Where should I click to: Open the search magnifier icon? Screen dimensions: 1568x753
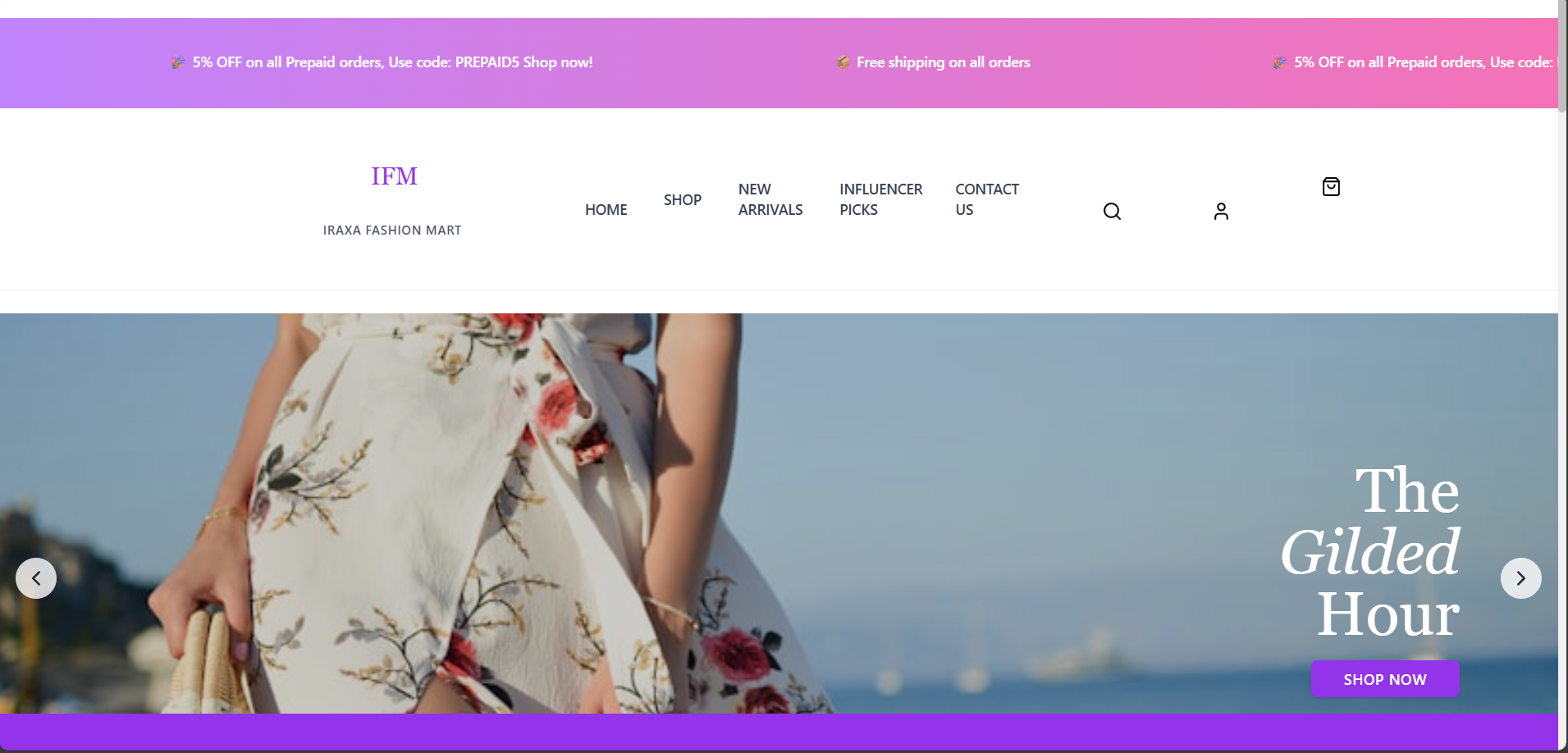(1112, 212)
